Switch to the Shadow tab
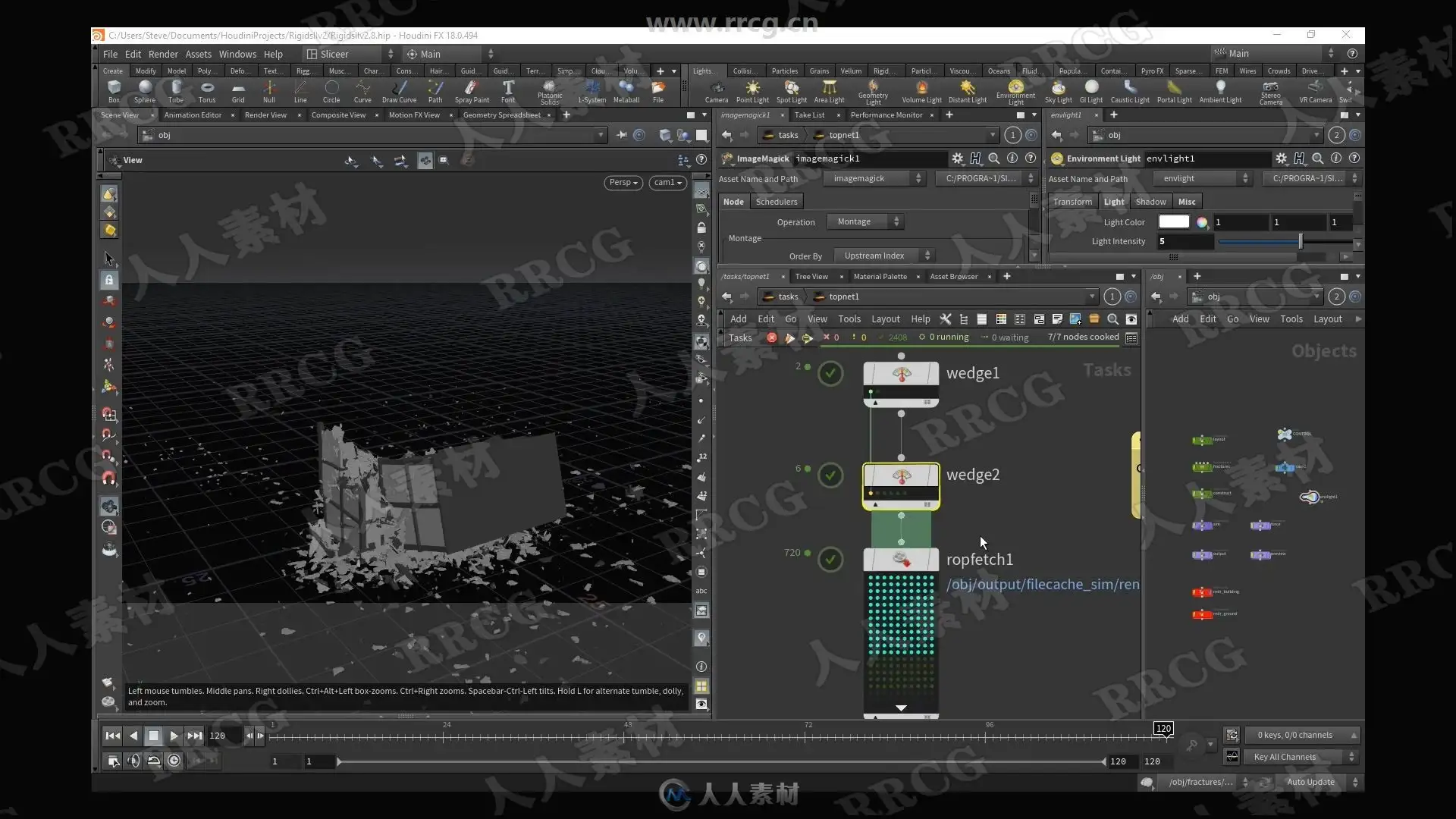Image resolution: width=1456 pixels, height=819 pixels. [1150, 202]
